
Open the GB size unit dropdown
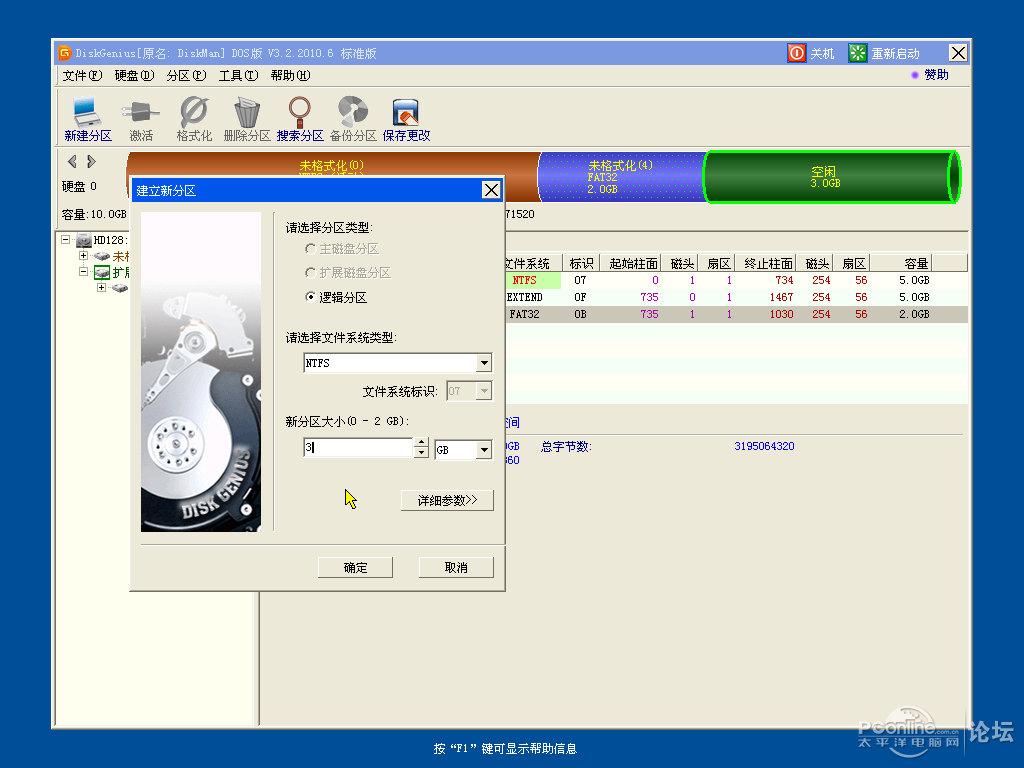coord(484,450)
